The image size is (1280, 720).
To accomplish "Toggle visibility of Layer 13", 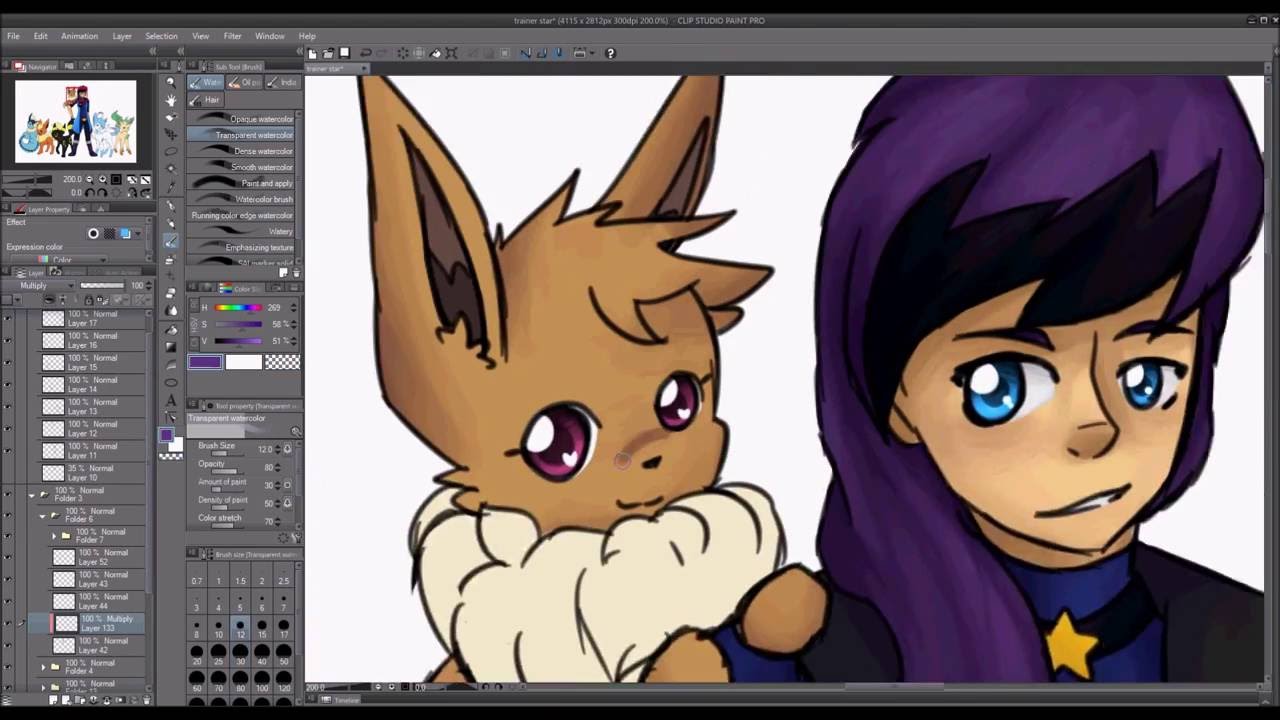I will [x=8, y=407].
